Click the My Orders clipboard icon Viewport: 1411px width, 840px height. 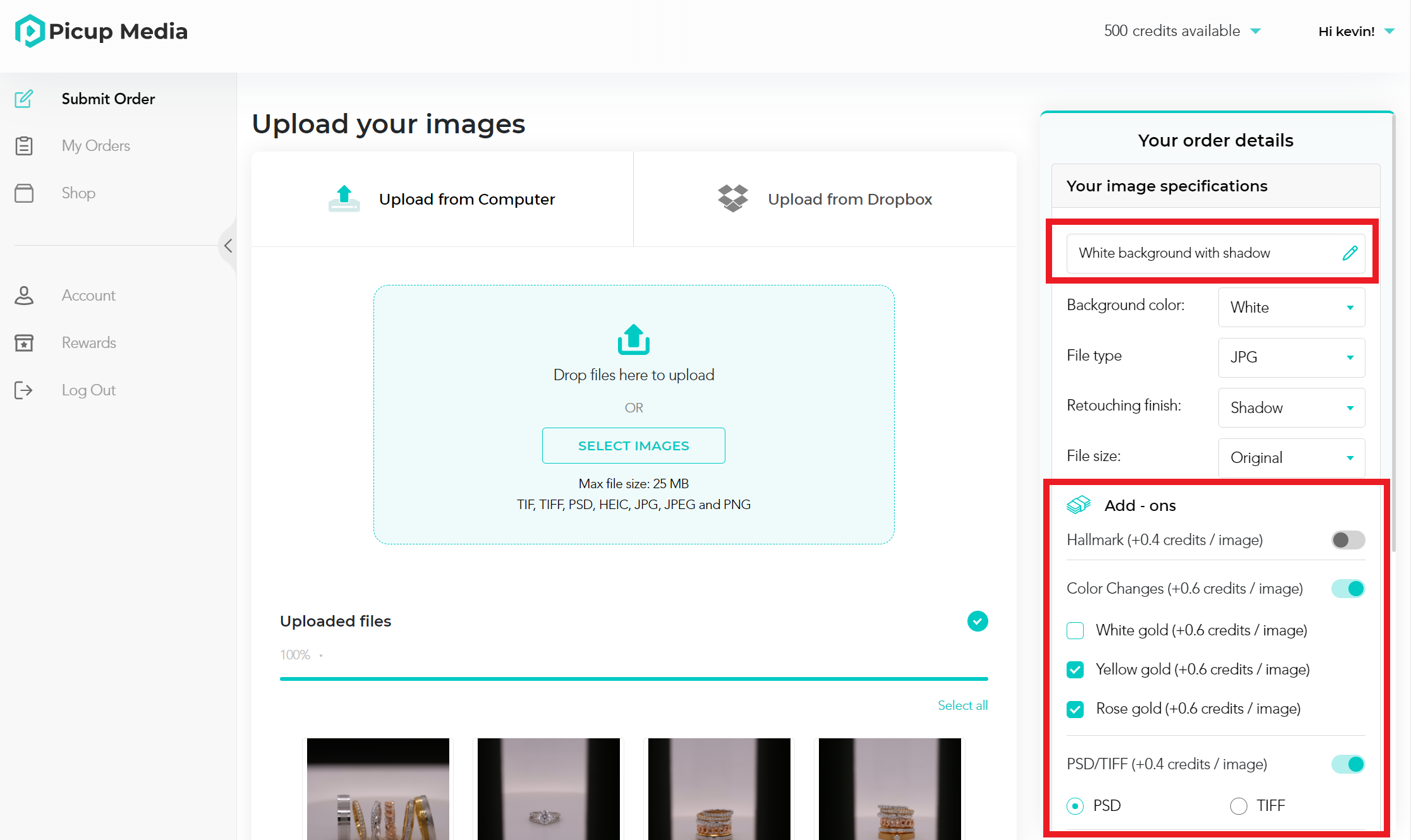coord(24,146)
